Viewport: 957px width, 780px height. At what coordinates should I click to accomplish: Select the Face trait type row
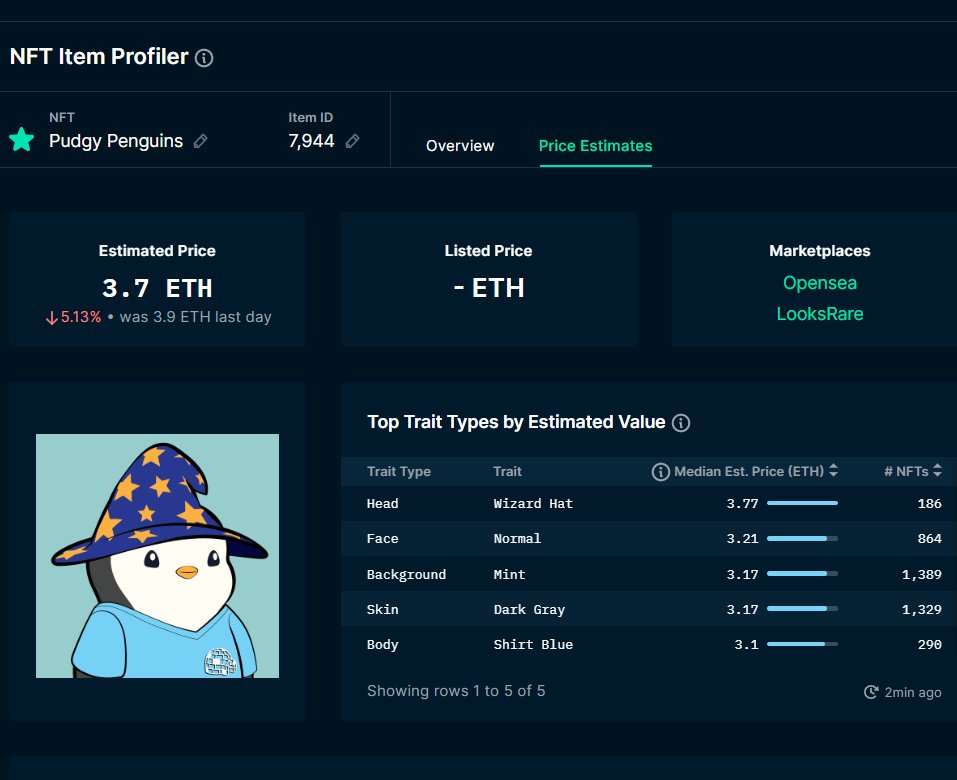click(x=649, y=539)
